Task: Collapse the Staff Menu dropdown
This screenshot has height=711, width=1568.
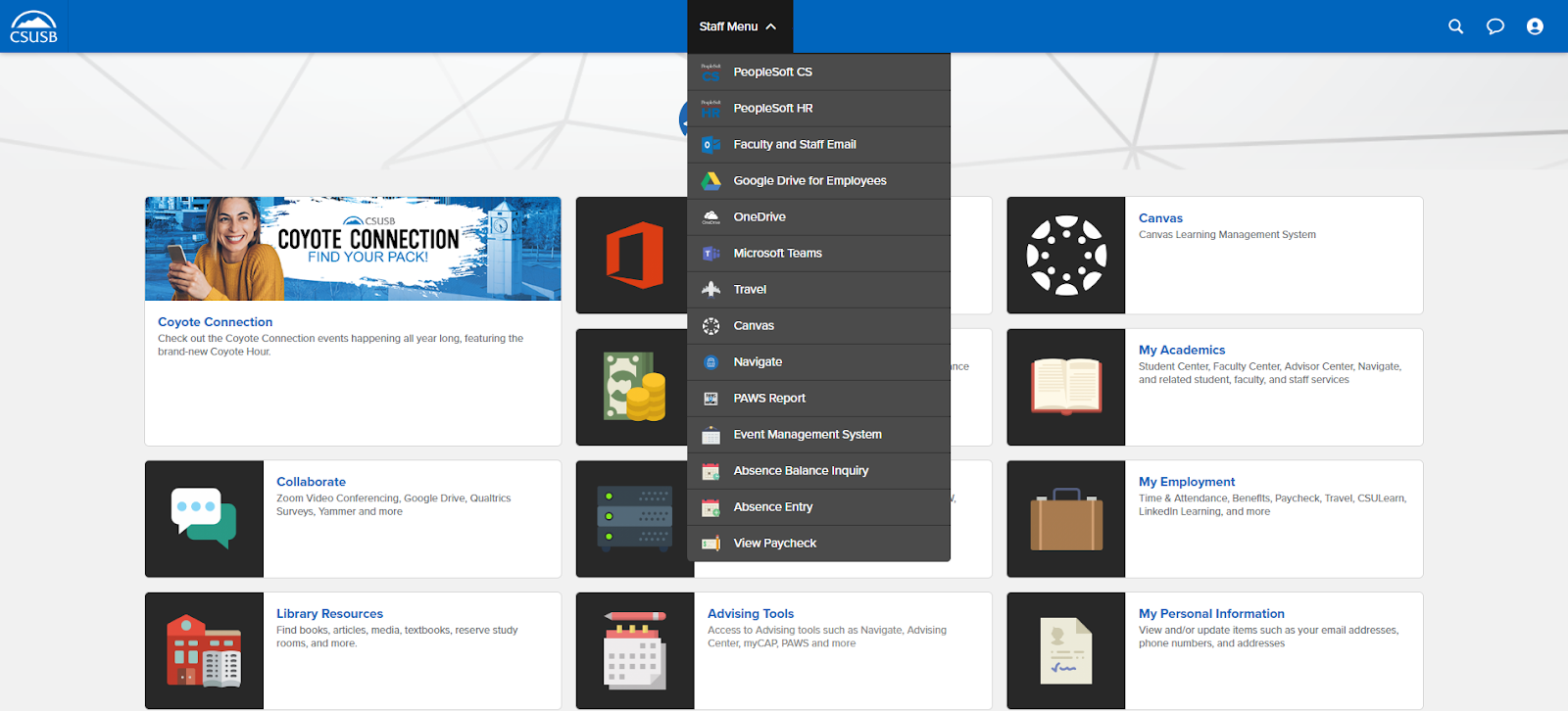Action: (739, 26)
